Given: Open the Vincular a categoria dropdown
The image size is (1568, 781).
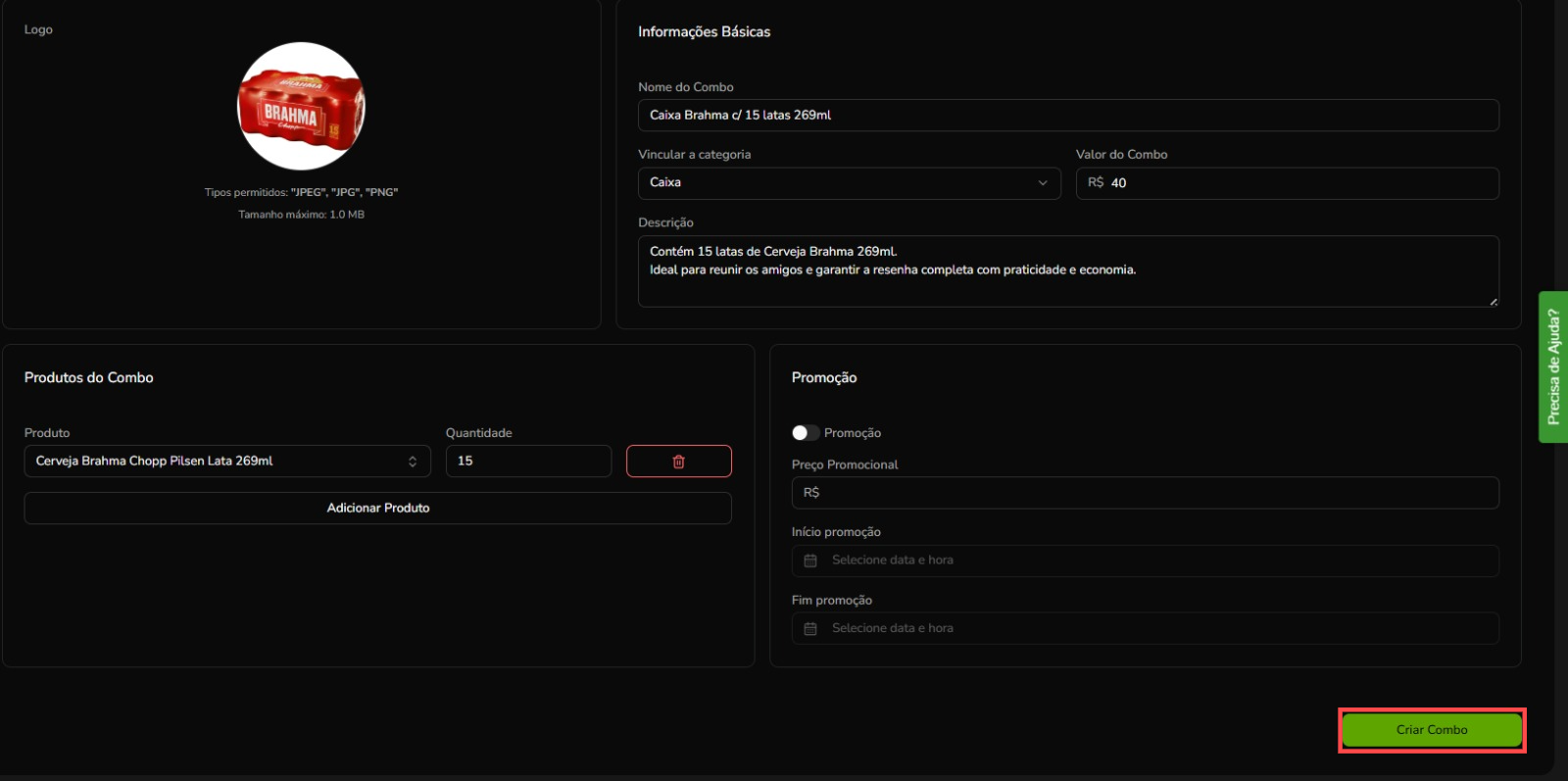Looking at the screenshot, I should click(x=849, y=183).
